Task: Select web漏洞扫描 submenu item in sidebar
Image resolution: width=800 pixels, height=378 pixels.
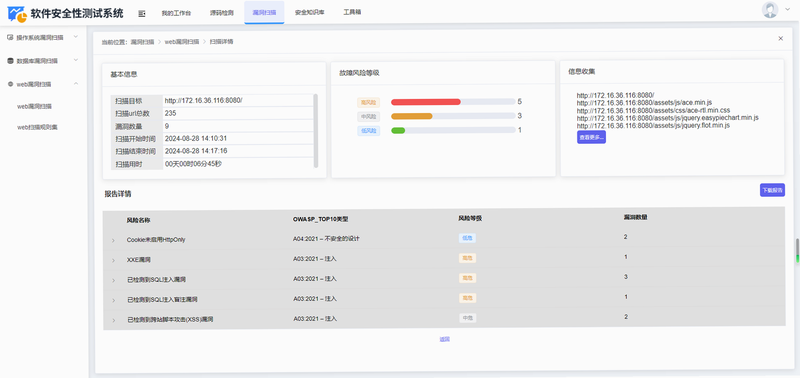Action: click(x=35, y=107)
